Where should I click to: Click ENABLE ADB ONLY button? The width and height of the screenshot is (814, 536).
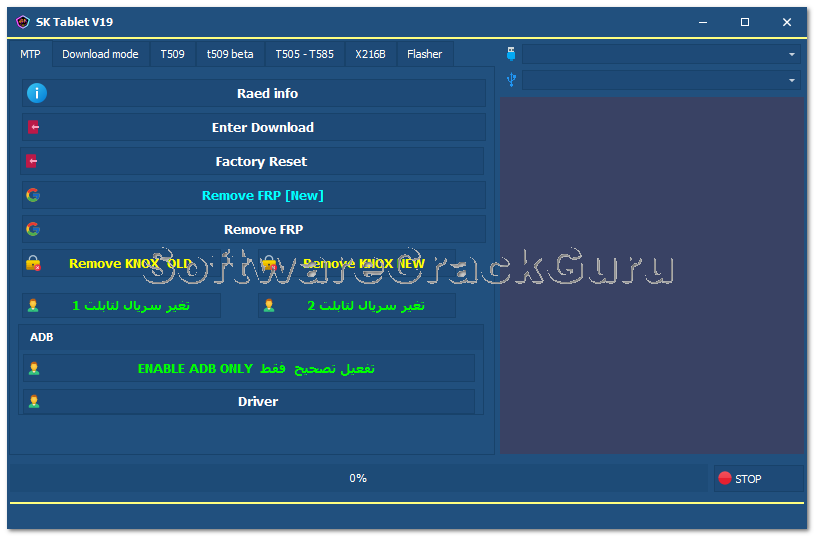(249, 369)
